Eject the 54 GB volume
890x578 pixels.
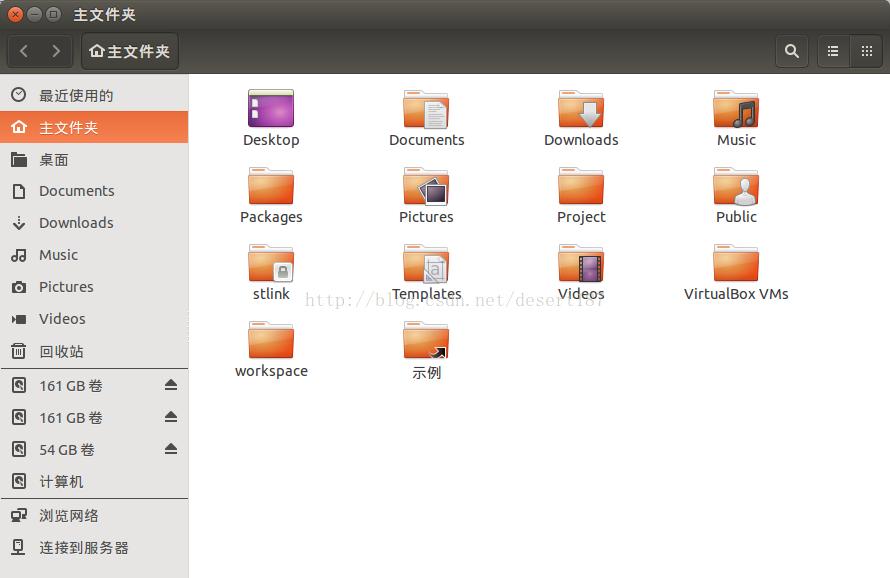tap(171, 449)
